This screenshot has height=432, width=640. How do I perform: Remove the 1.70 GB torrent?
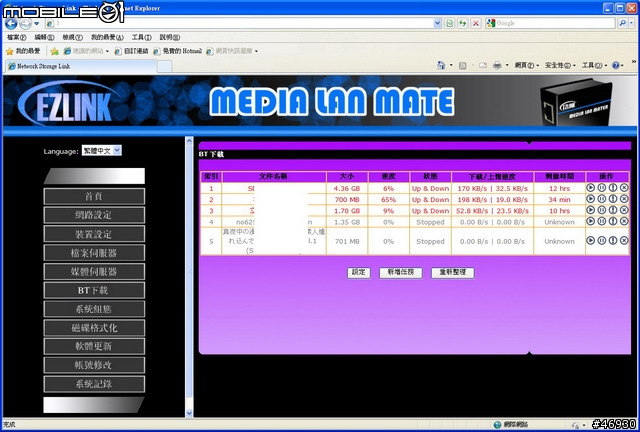624,210
